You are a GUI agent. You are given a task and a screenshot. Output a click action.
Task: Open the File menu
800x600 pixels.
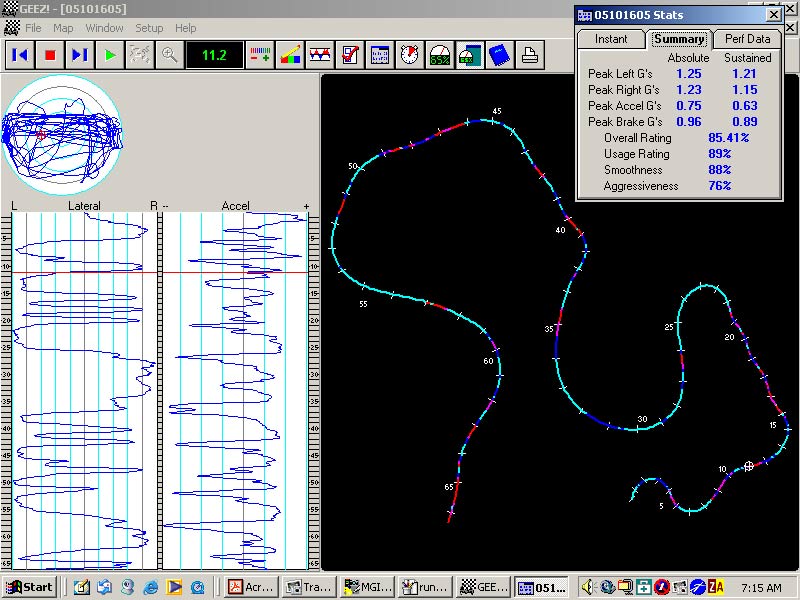[33, 28]
